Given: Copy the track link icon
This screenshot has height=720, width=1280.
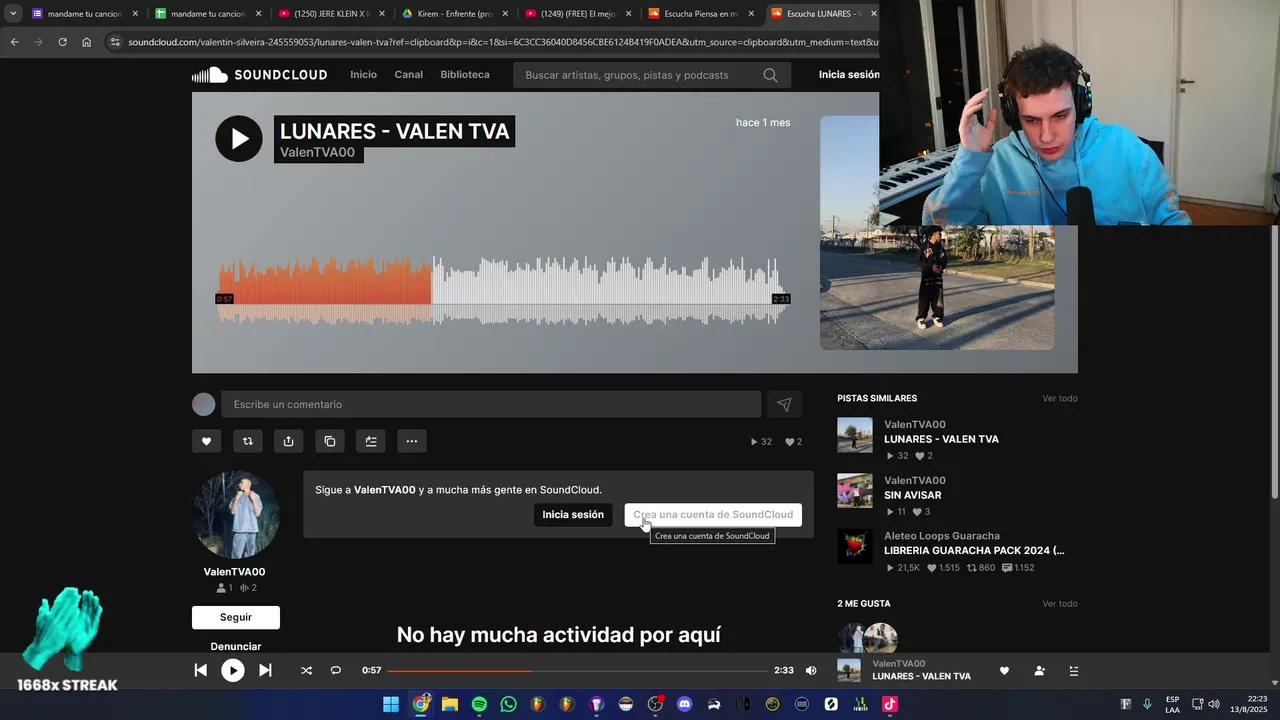Looking at the screenshot, I should (329, 441).
